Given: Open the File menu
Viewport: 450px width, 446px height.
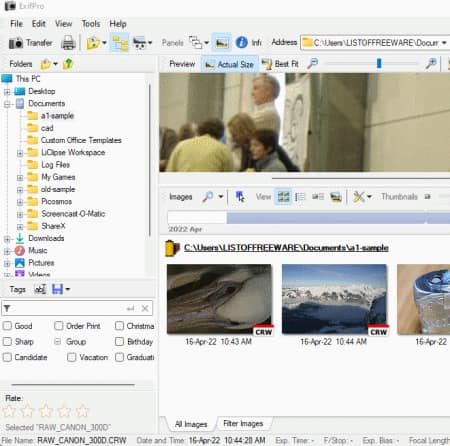Looking at the screenshot, I should coord(16,24).
